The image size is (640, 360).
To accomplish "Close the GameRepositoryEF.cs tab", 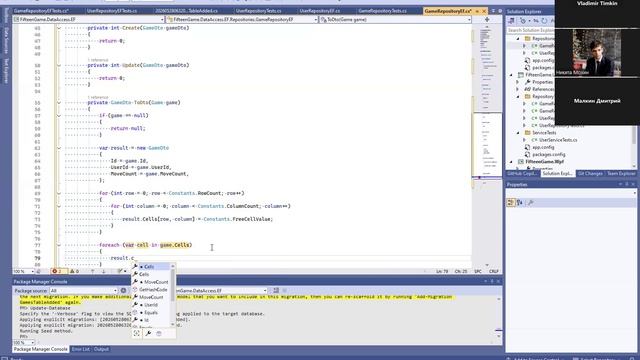I will click(x=484, y=11).
